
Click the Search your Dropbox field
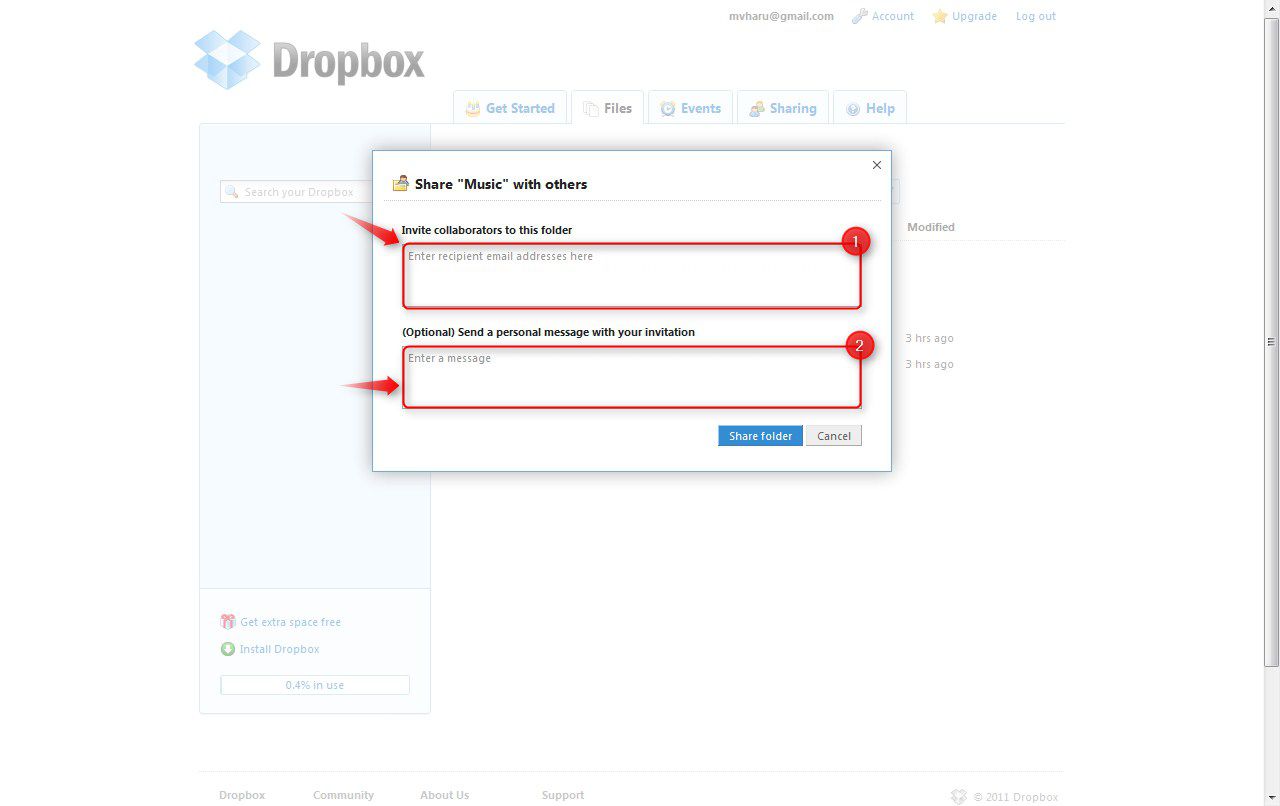(295, 192)
